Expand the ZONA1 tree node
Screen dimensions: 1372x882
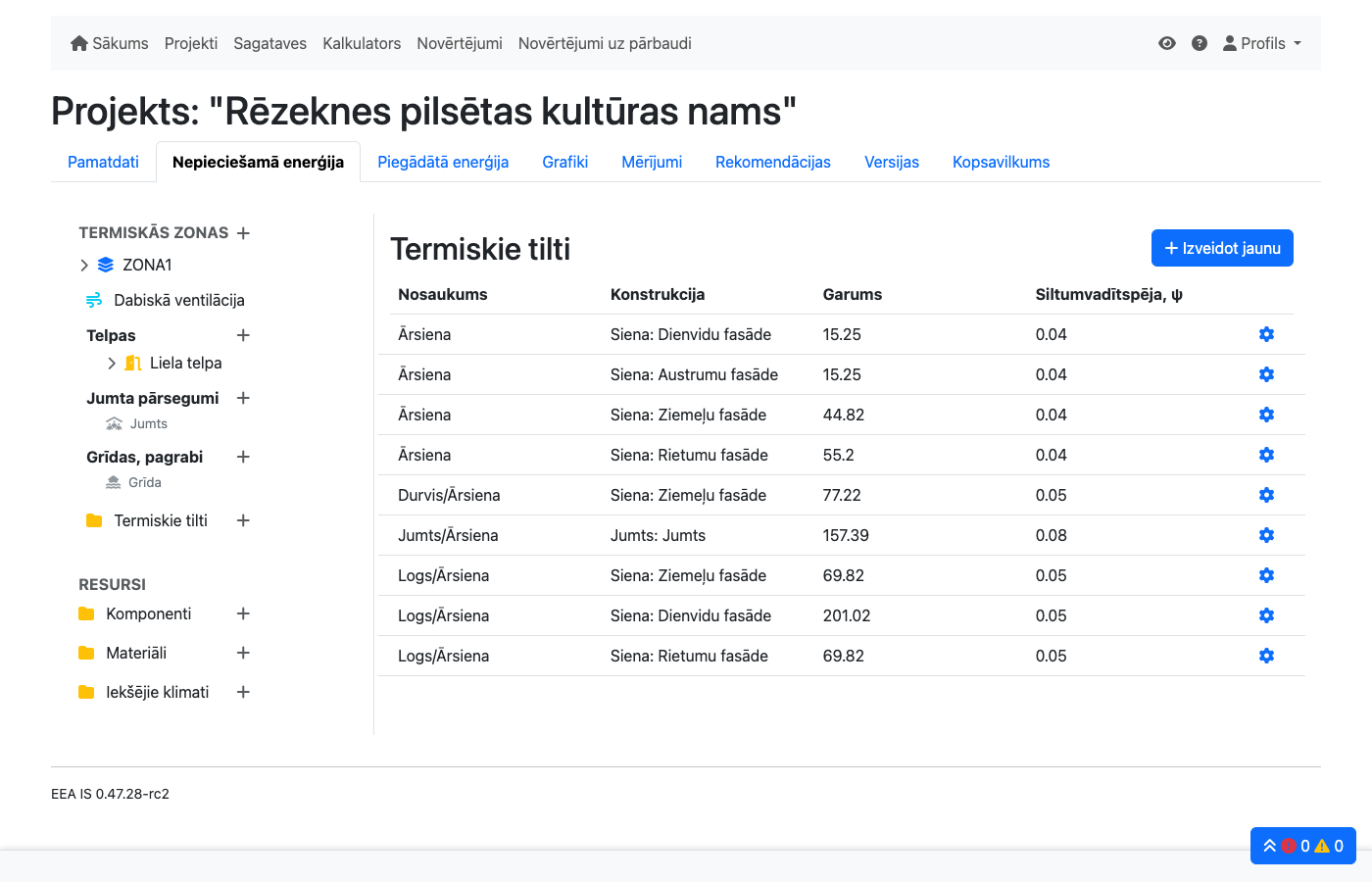pos(84,265)
